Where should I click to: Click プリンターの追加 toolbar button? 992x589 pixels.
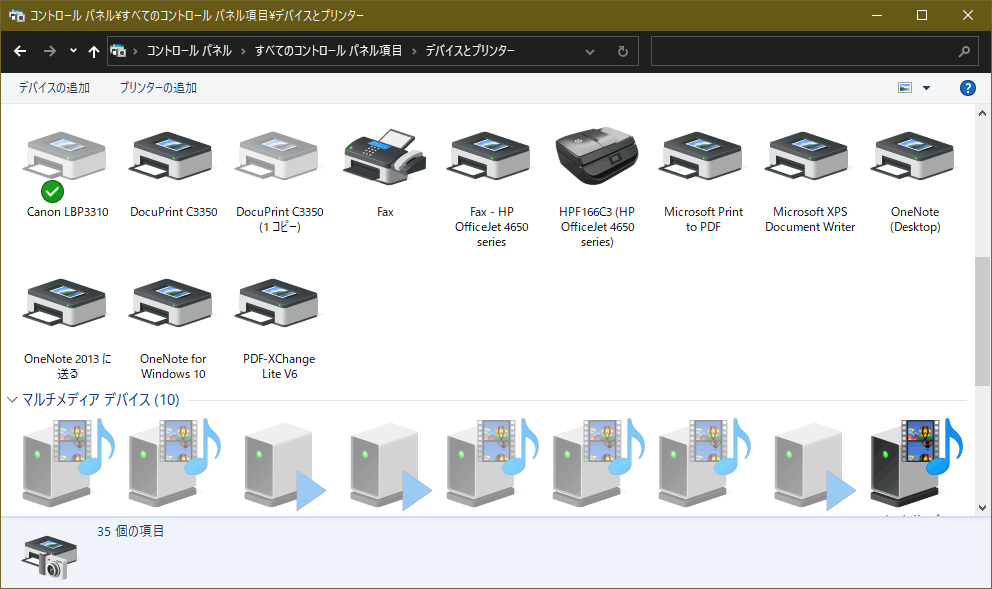coord(158,88)
